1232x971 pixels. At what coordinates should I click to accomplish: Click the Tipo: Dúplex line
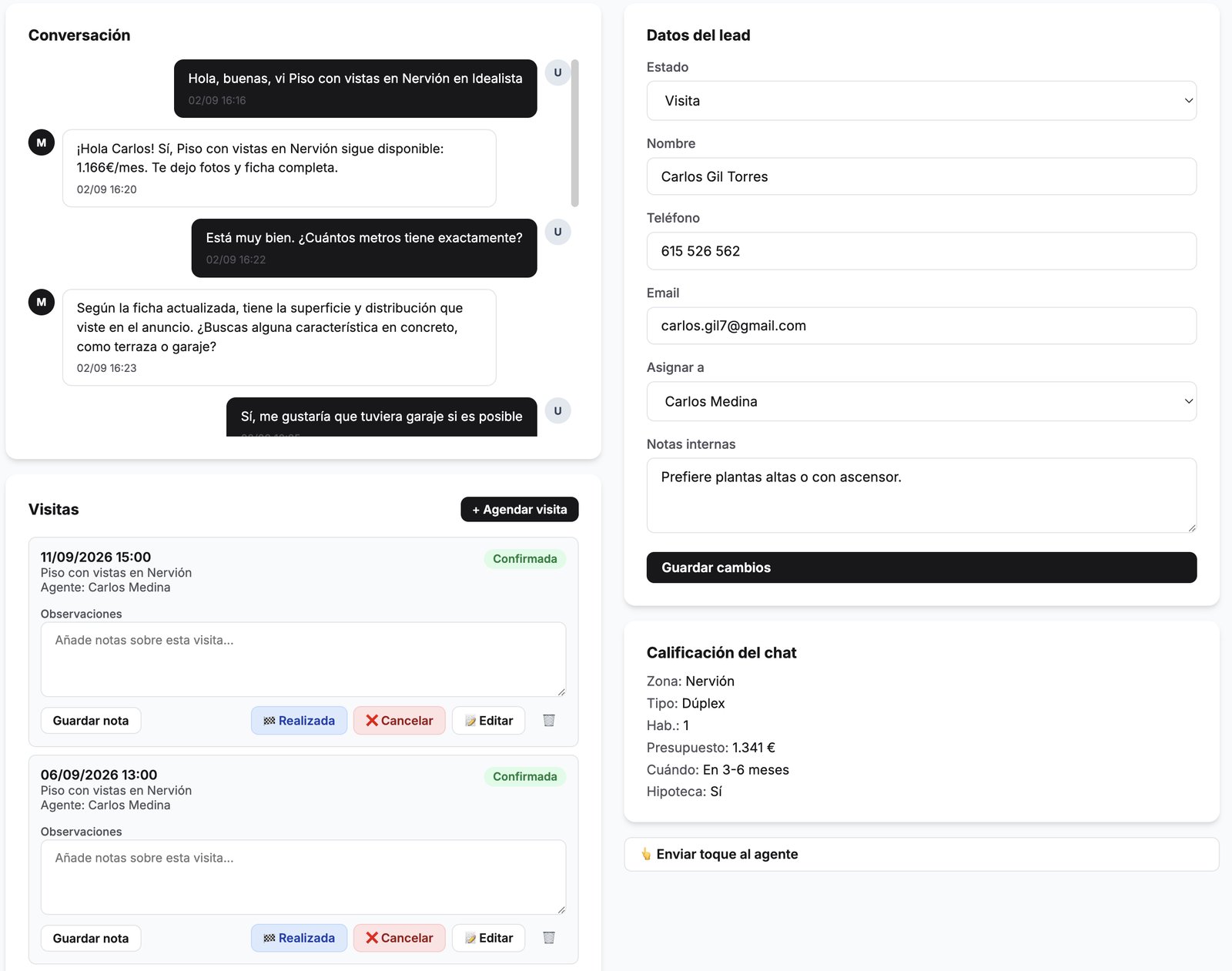click(685, 703)
